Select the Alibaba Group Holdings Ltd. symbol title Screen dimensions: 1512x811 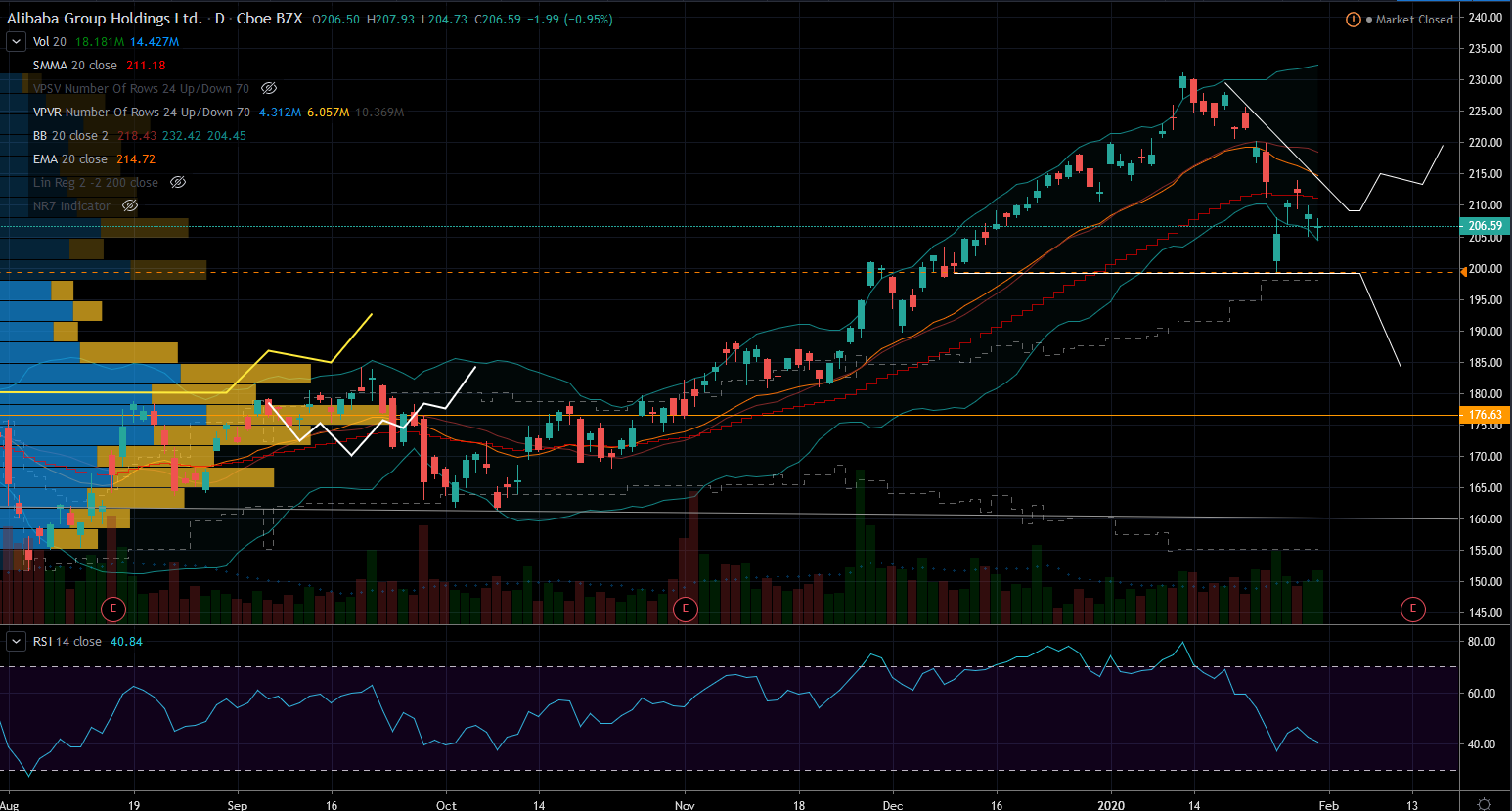point(105,19)
